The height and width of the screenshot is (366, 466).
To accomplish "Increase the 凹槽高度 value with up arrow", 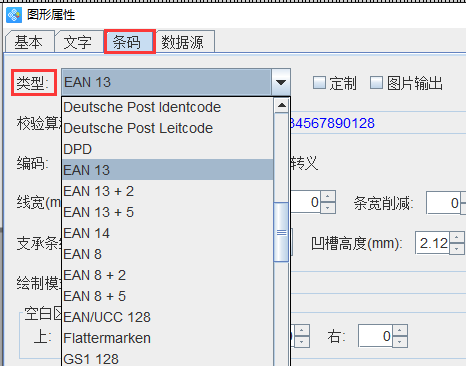I will (x=456, y=237).
